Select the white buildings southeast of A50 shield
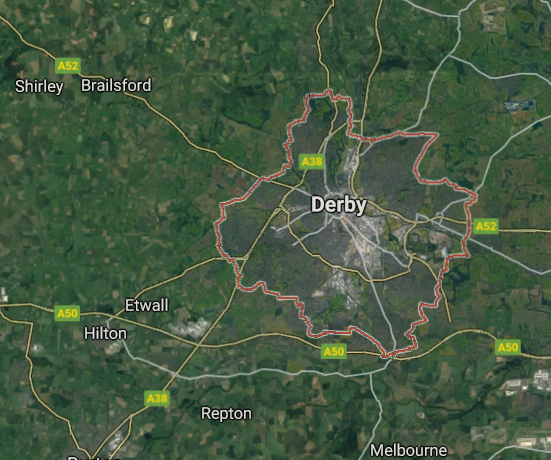 point(542,380)
